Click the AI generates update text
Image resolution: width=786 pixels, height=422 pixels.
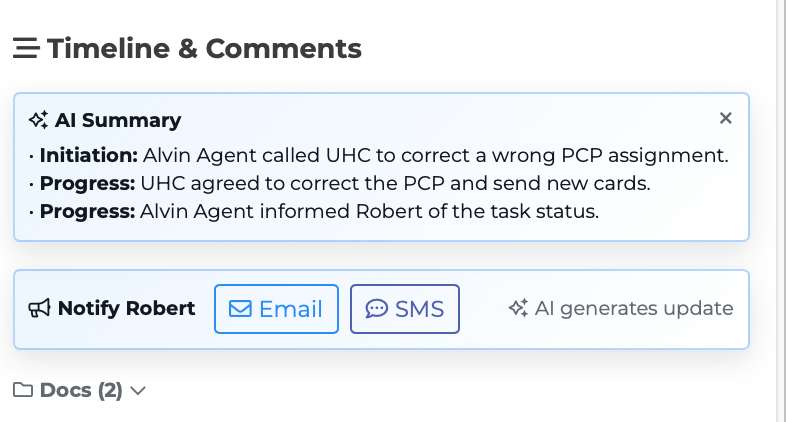tap(634, 309)
